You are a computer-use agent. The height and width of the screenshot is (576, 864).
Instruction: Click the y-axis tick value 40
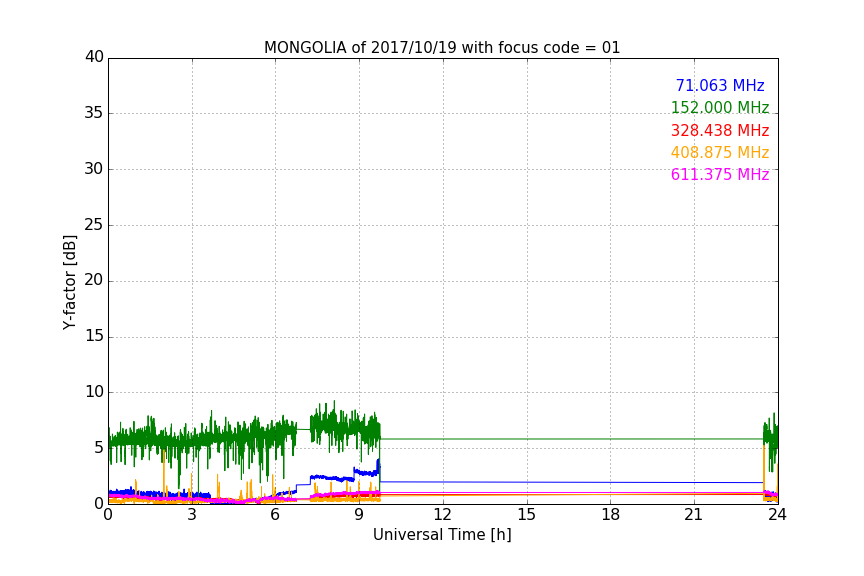94,57
